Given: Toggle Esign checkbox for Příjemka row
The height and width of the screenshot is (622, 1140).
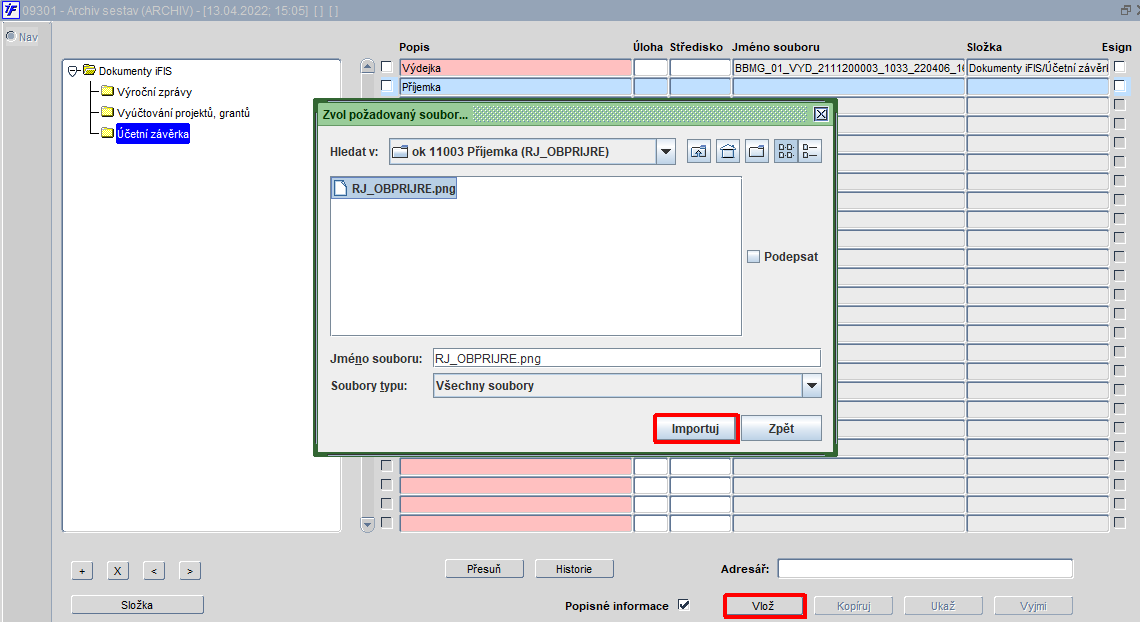Looking at the screenshot, I should coord(1120,86).
